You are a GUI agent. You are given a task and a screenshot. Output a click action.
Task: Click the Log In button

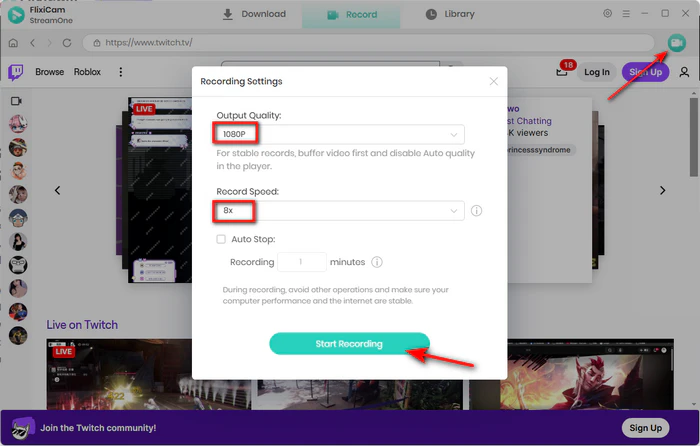click(x=597, y=72)
